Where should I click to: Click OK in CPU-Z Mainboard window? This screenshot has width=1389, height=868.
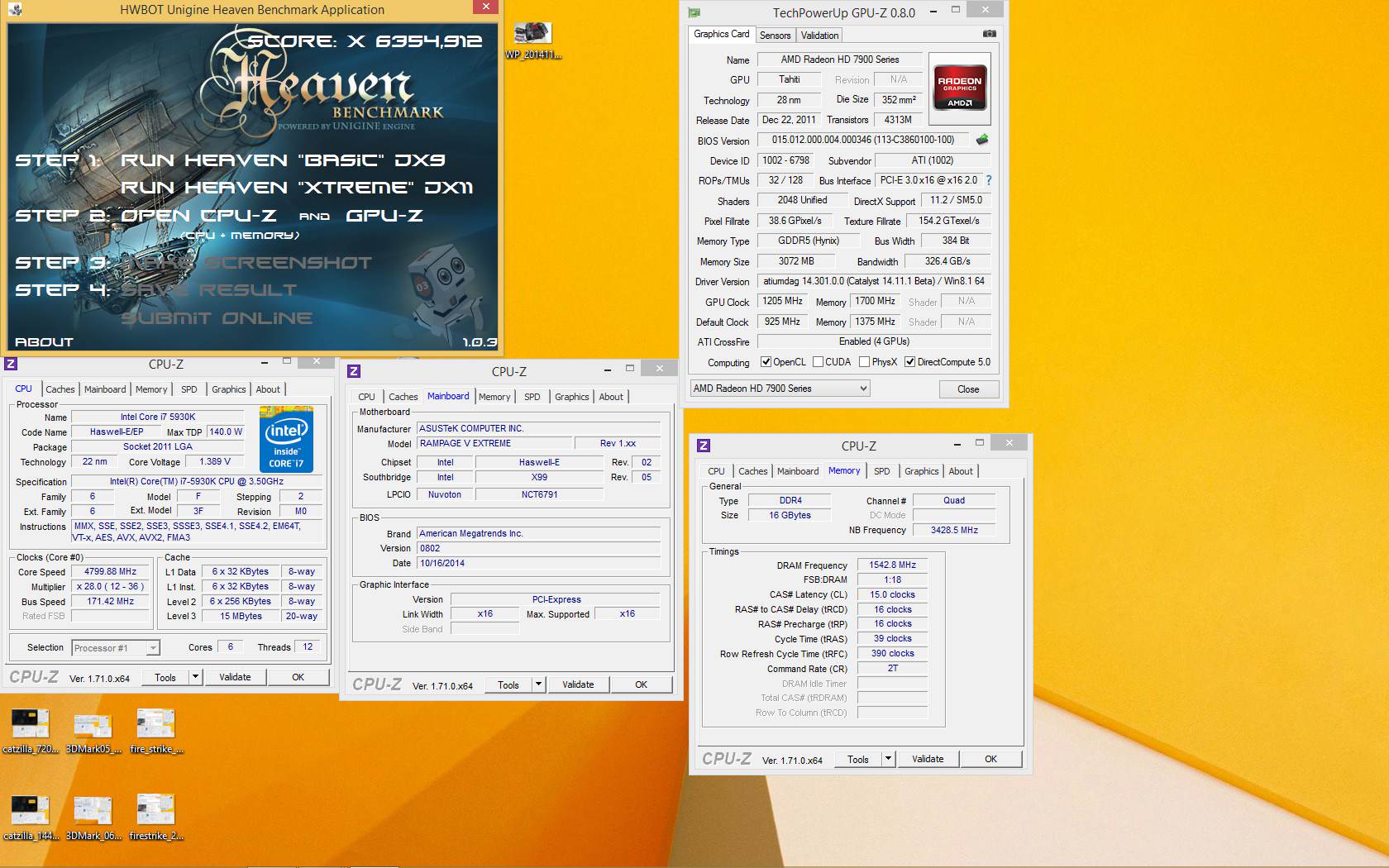tap(642, 684)
